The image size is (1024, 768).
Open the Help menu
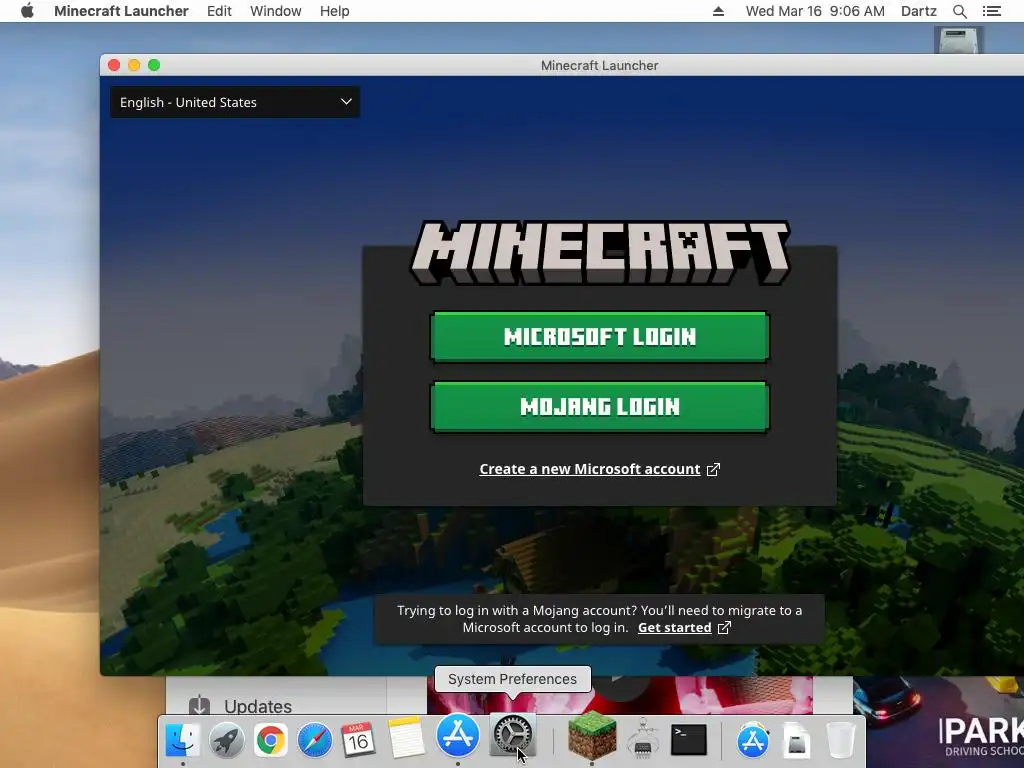pyautogui.click(x=334, y=11)
